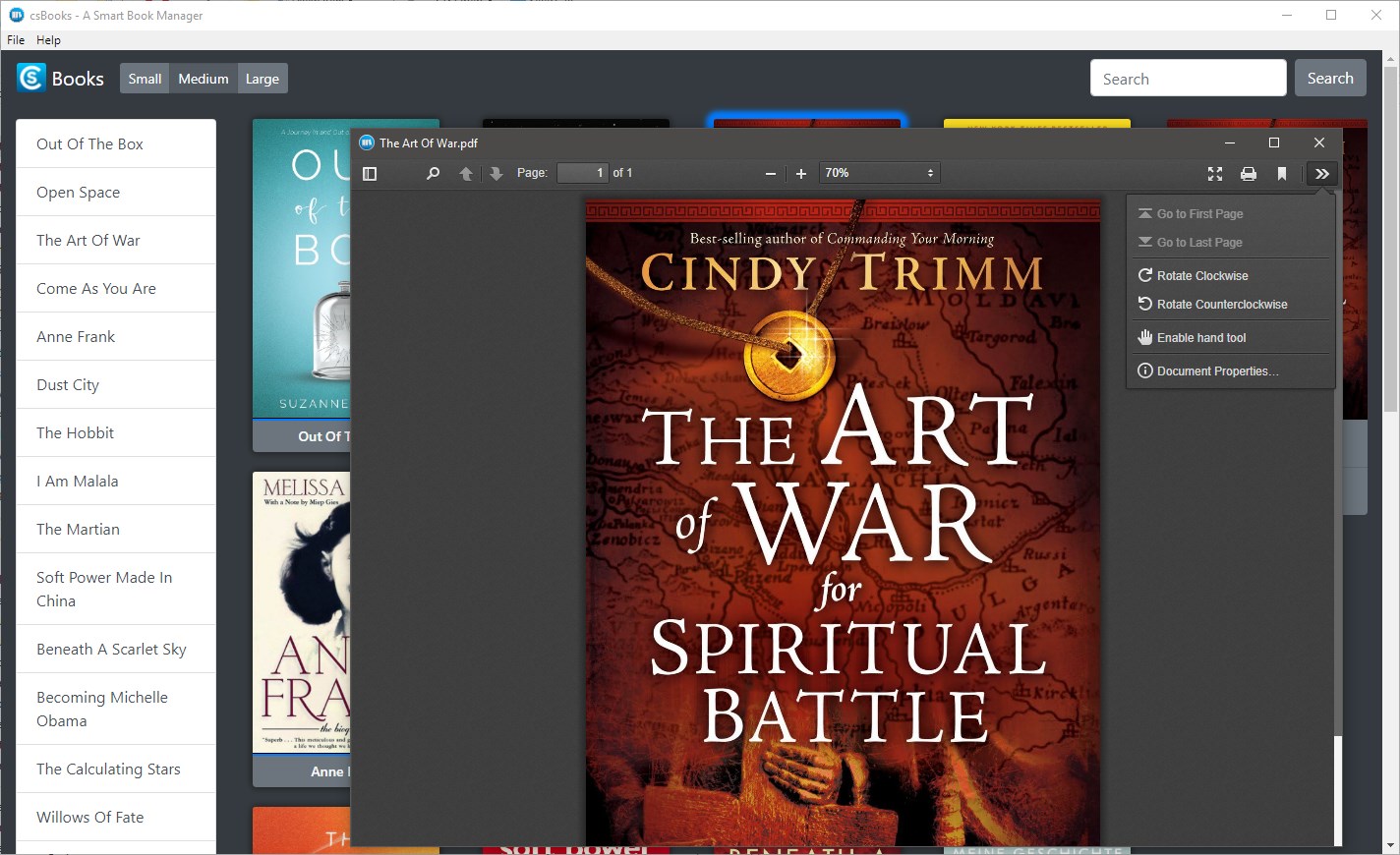The width and height of the screenshot is (1400, 855).
Task: Click the PDF window's app icon
Action: [367, 142]
